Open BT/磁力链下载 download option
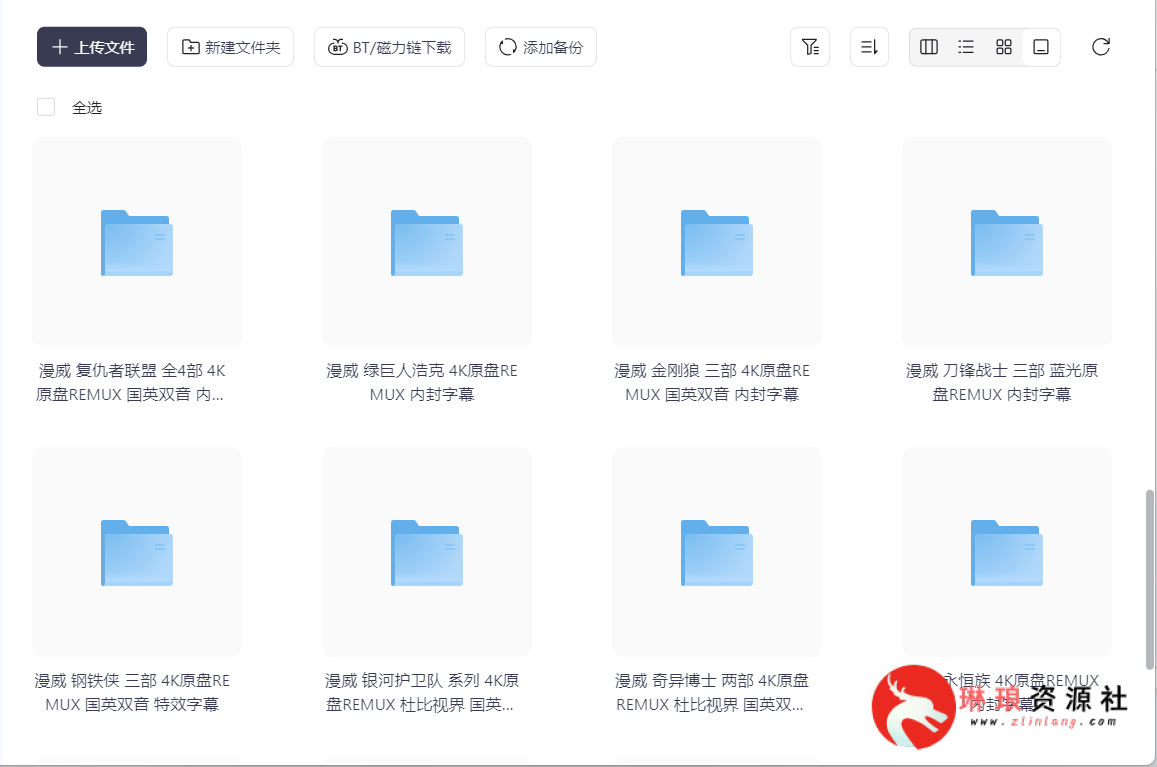 click(x=390, y=47)
